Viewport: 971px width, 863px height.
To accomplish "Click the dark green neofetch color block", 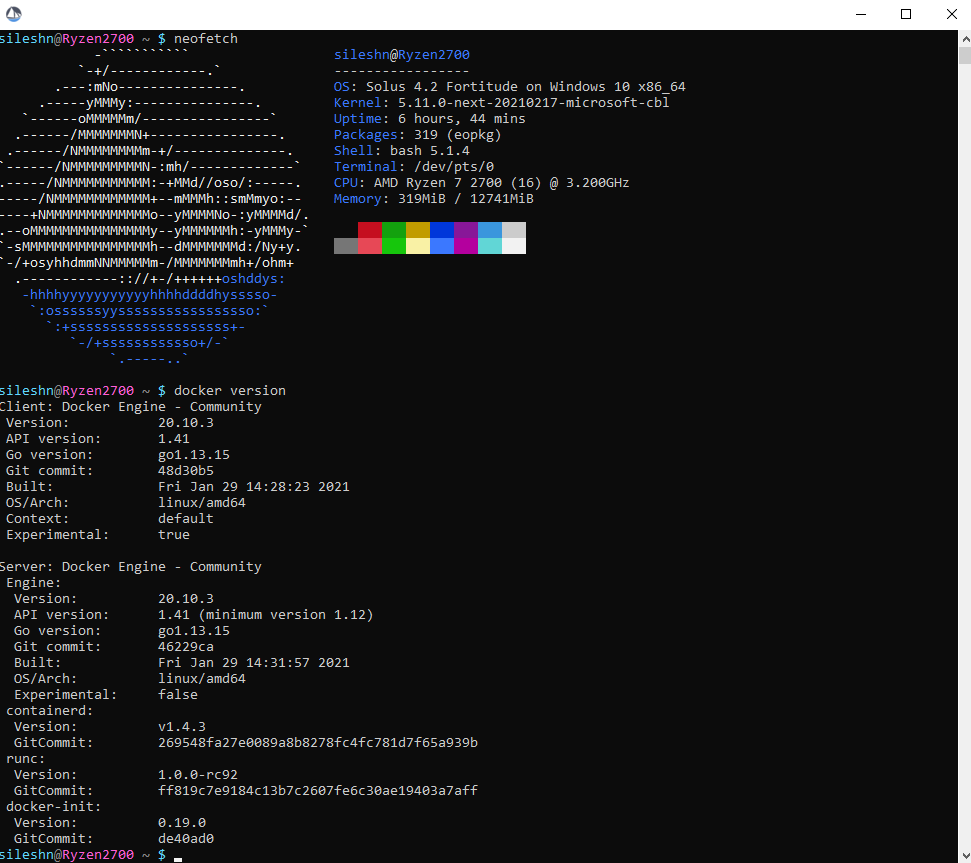I will 394,230.
